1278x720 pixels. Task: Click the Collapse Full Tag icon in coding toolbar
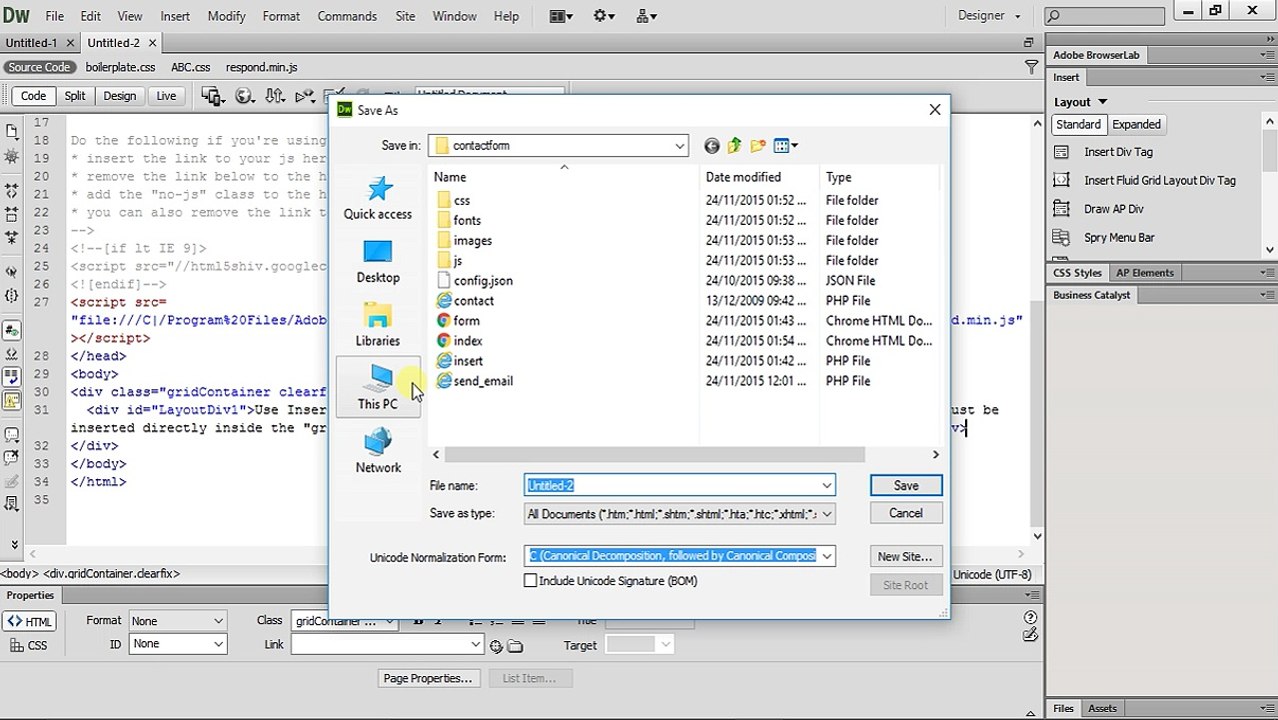pos(12,189)
